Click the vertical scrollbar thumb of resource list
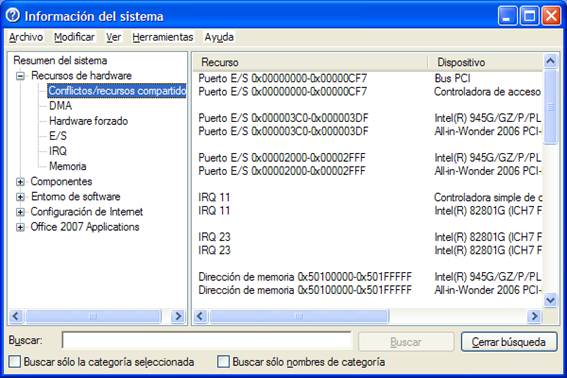 (550, 106)
